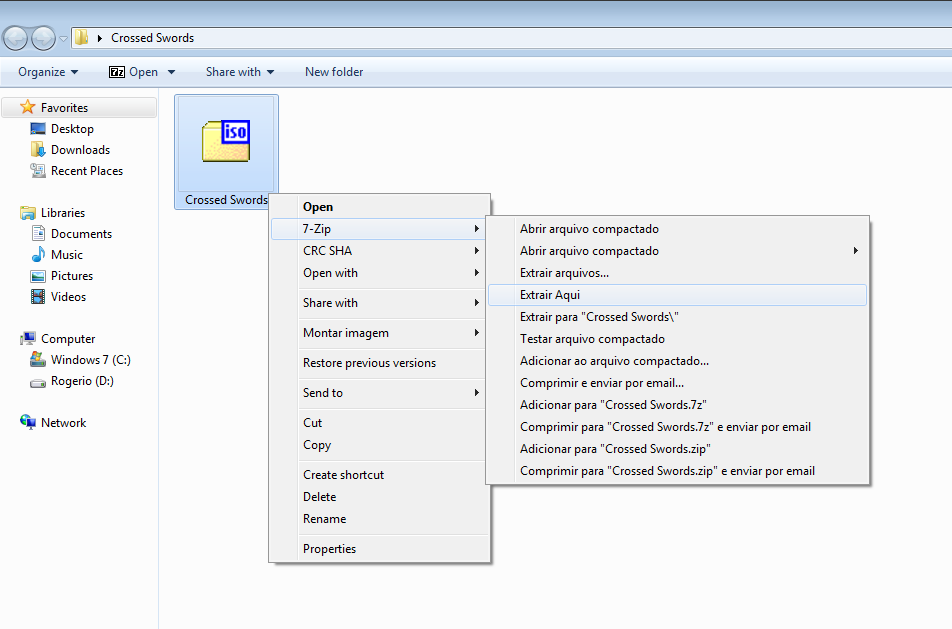Choose Extrair arquivos... option
Viewport: 952px width, 629px height.
(564, 273)
